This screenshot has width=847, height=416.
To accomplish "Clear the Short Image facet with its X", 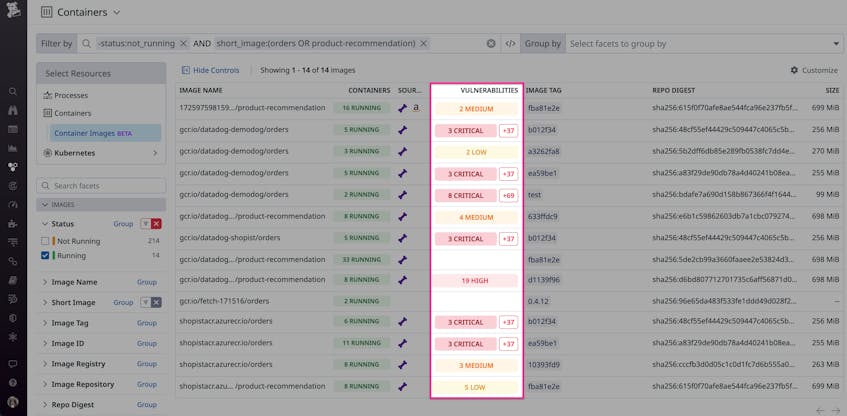I will tap(157, 303).
